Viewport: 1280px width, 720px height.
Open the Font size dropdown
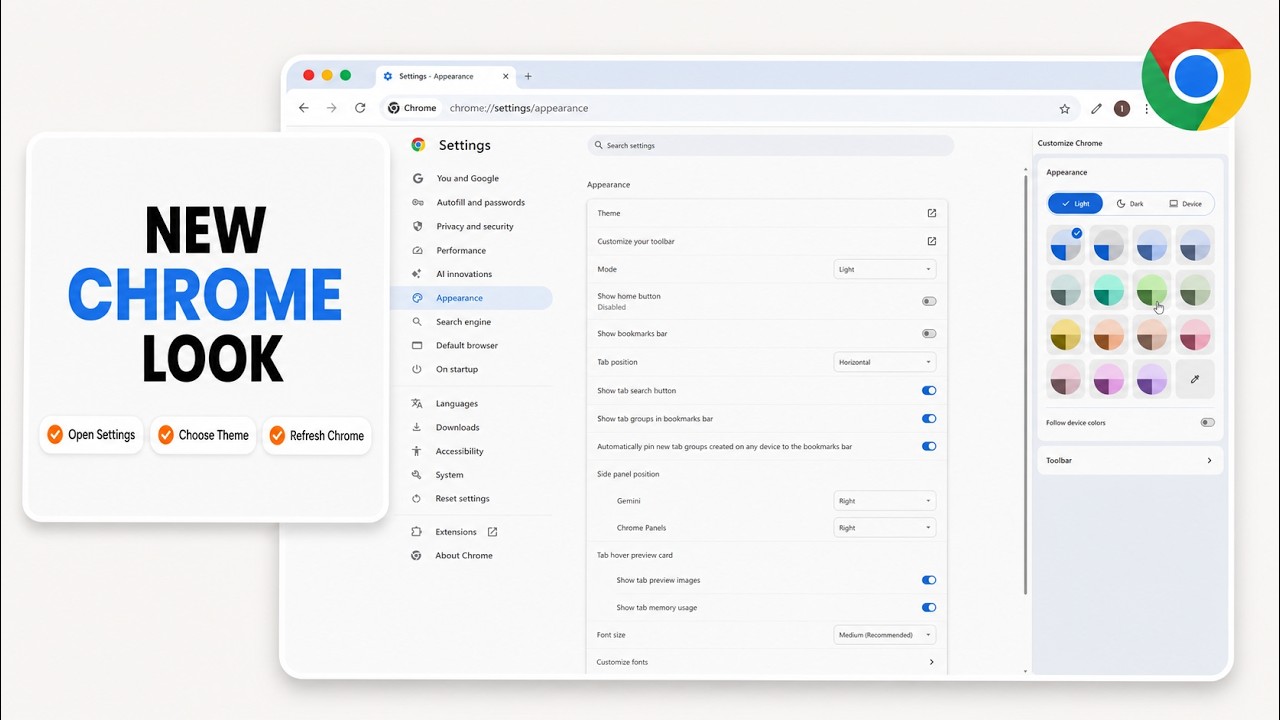click(885, 635)
